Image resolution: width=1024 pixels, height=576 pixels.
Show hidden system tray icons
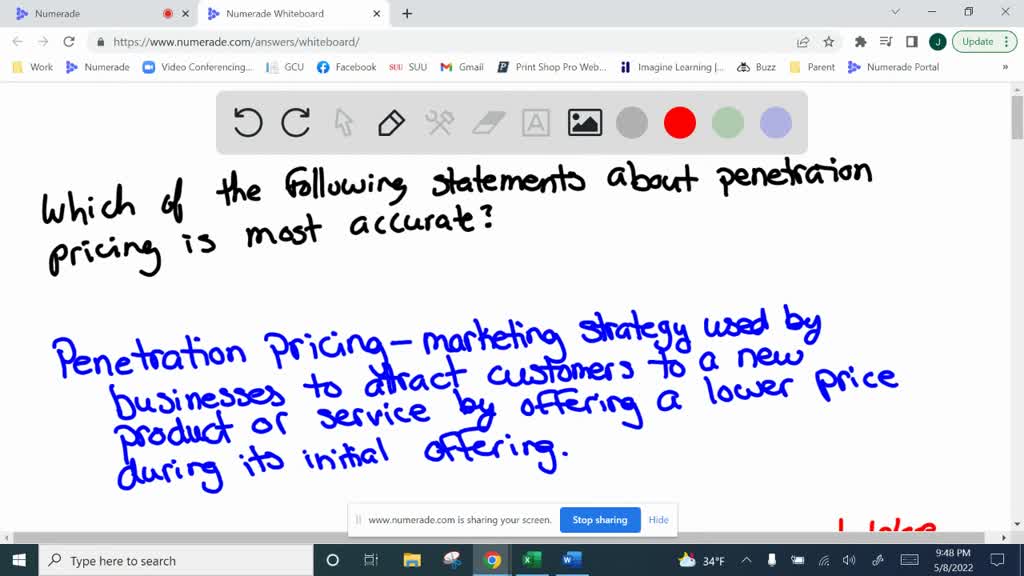[x=746, y=560]
